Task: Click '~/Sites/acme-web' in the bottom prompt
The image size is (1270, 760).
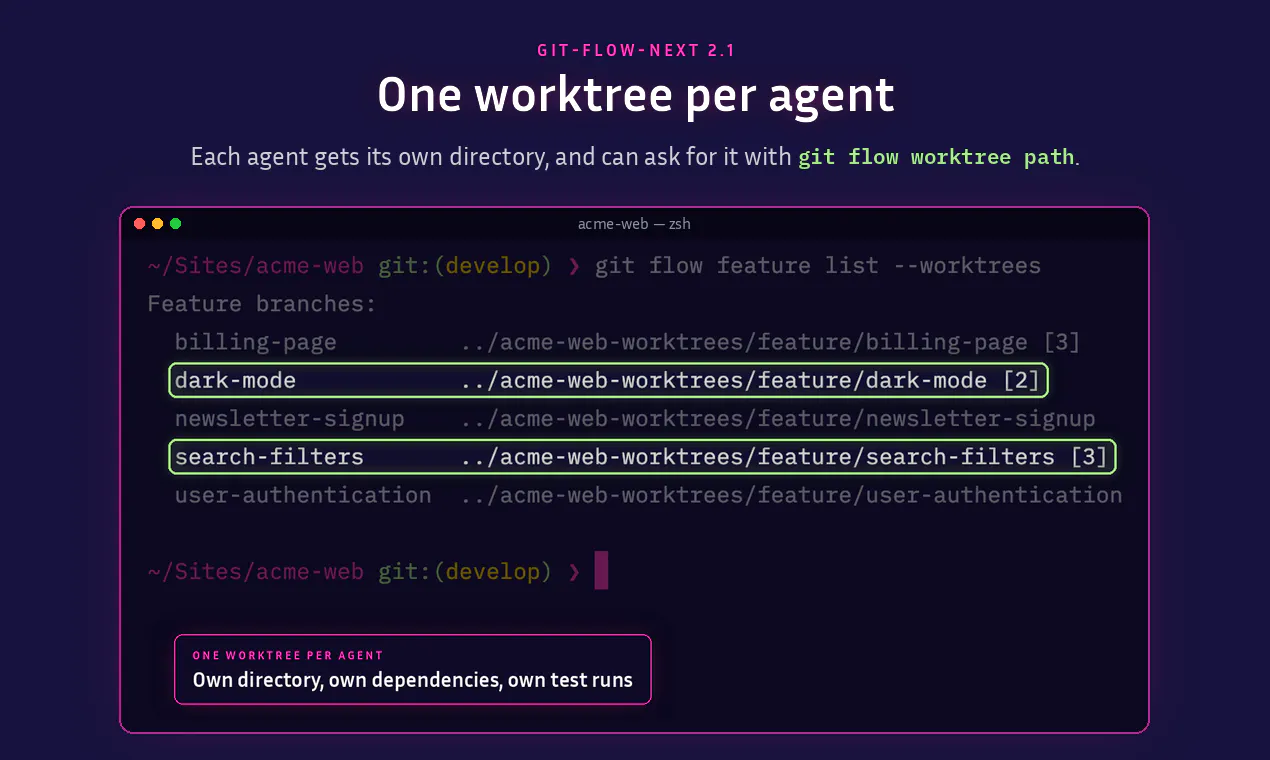Action: [x=255, y=572]
